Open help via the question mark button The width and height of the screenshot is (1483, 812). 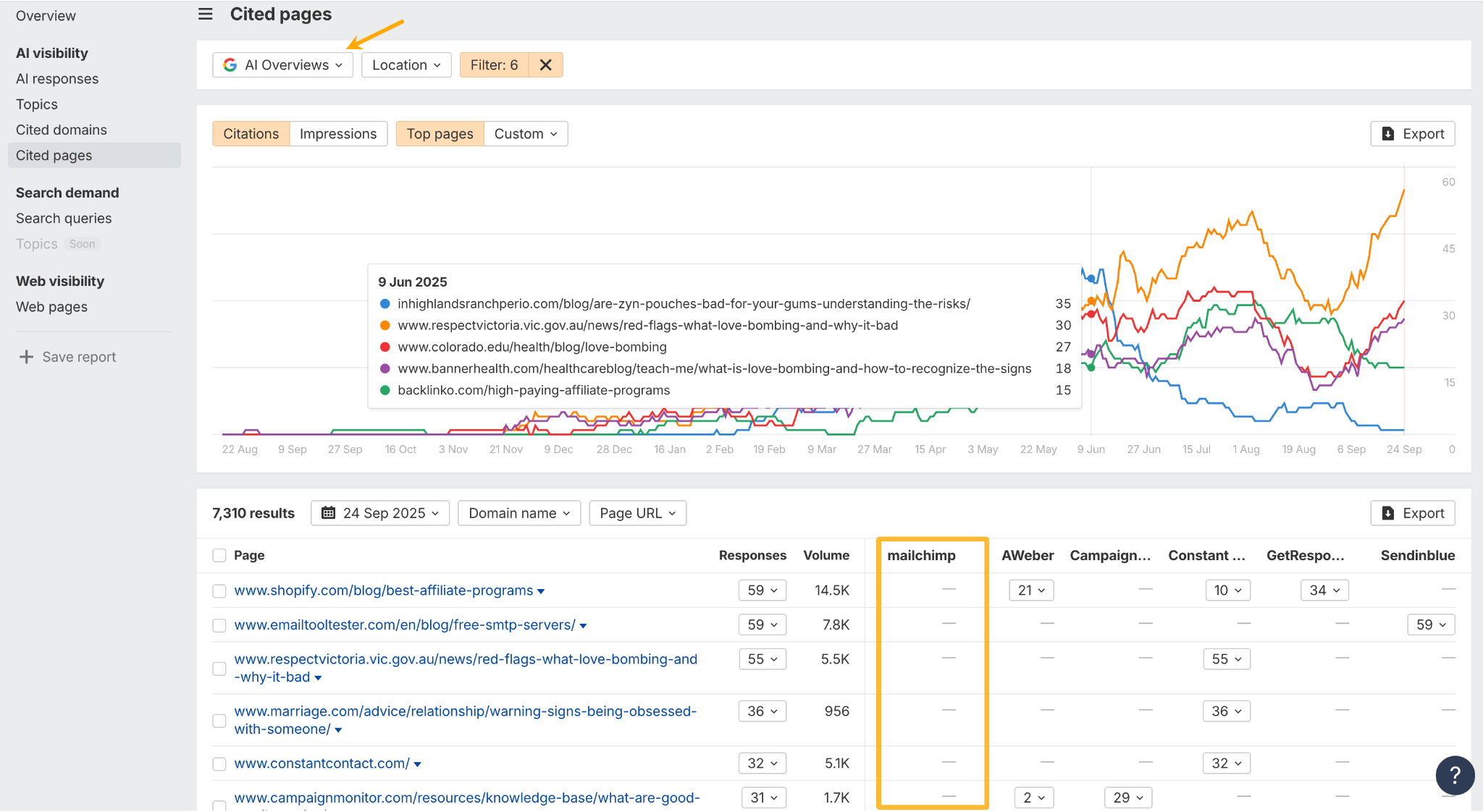1455,775
